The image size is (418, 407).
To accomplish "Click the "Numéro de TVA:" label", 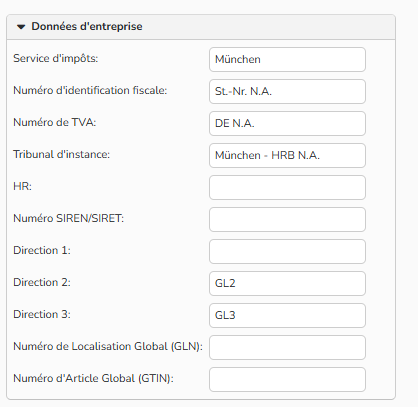I will [55, 122].
